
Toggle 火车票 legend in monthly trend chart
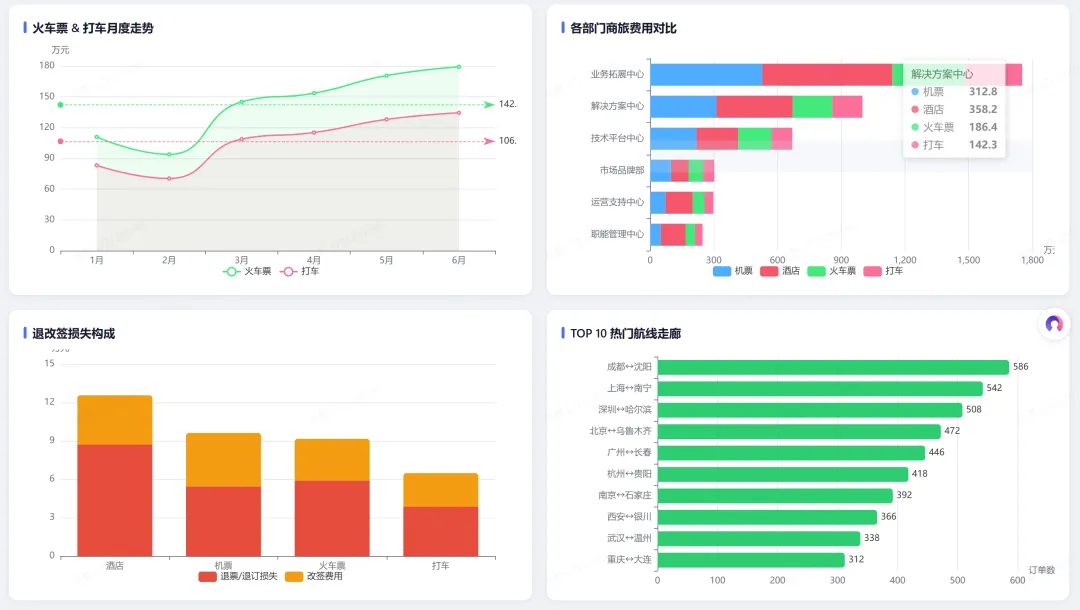[x=247, y=271]
